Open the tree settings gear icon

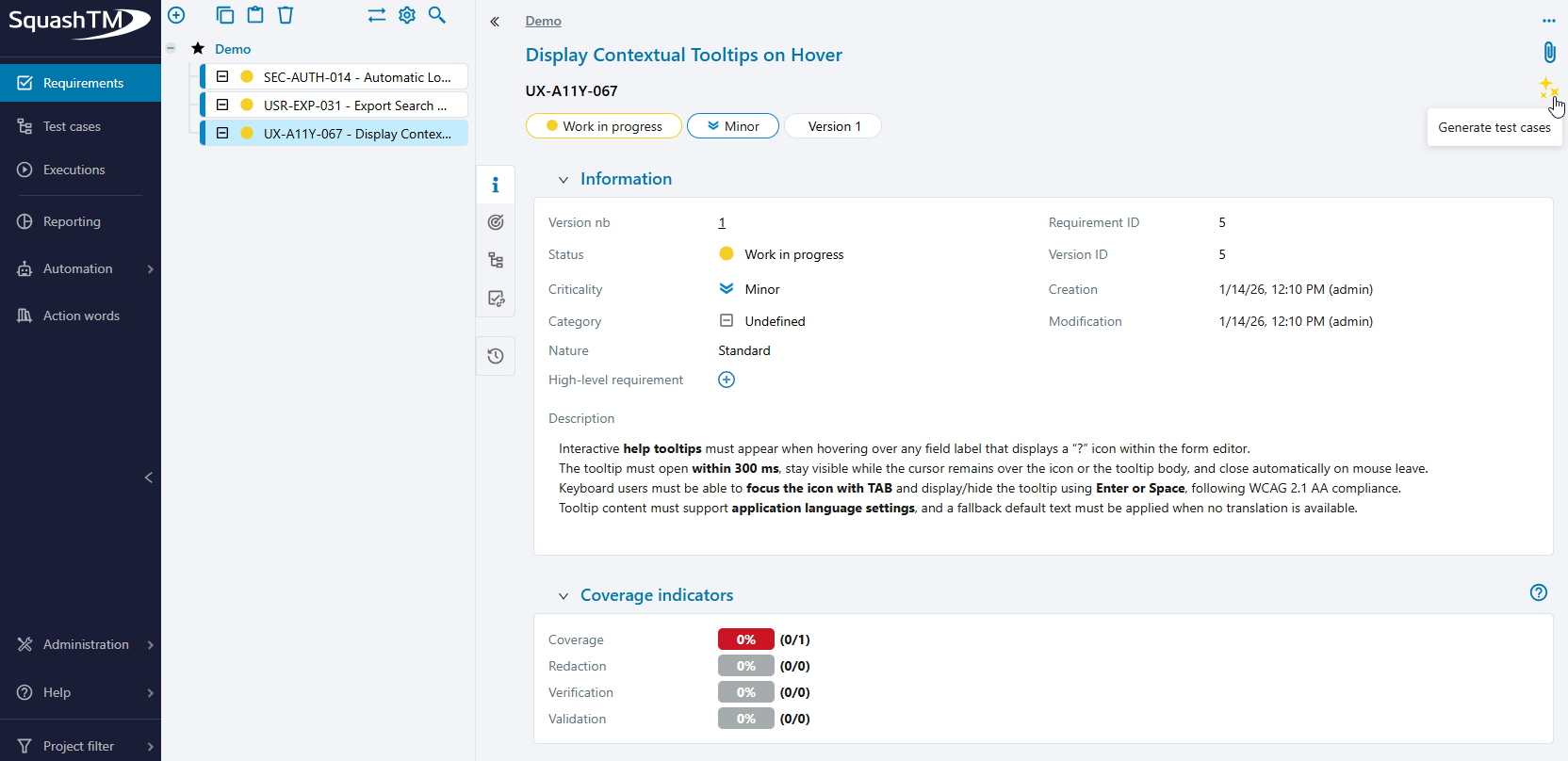coord(407,15)
